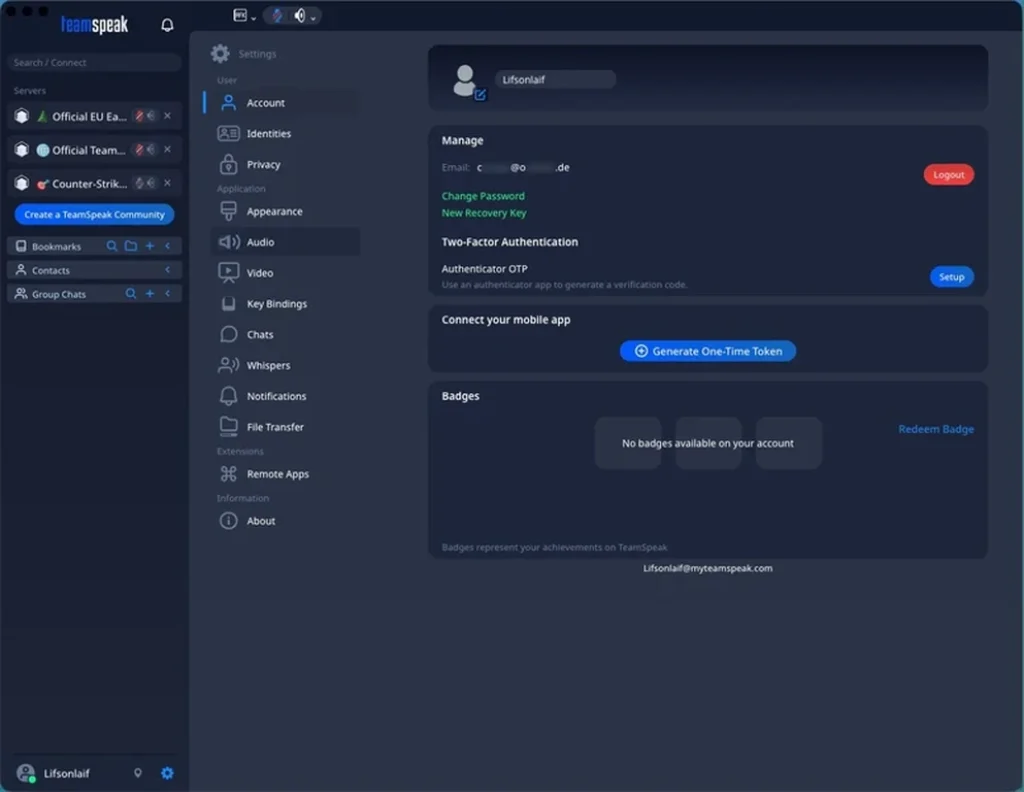1024x792 pixels.
Task: Mute speaker on Official EU Ea... server
Action: pyautogui.click(x=151, y=116)
